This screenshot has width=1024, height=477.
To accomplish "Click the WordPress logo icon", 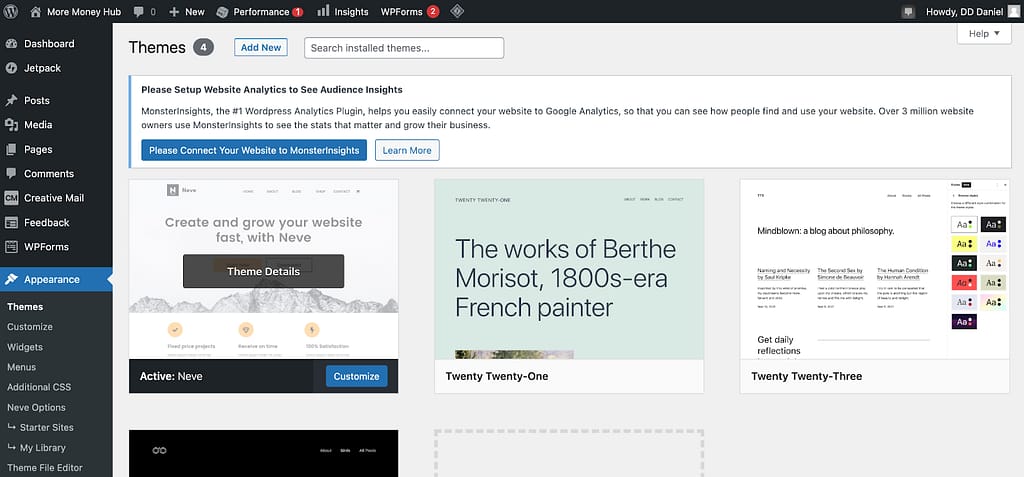I will [11, 12].
